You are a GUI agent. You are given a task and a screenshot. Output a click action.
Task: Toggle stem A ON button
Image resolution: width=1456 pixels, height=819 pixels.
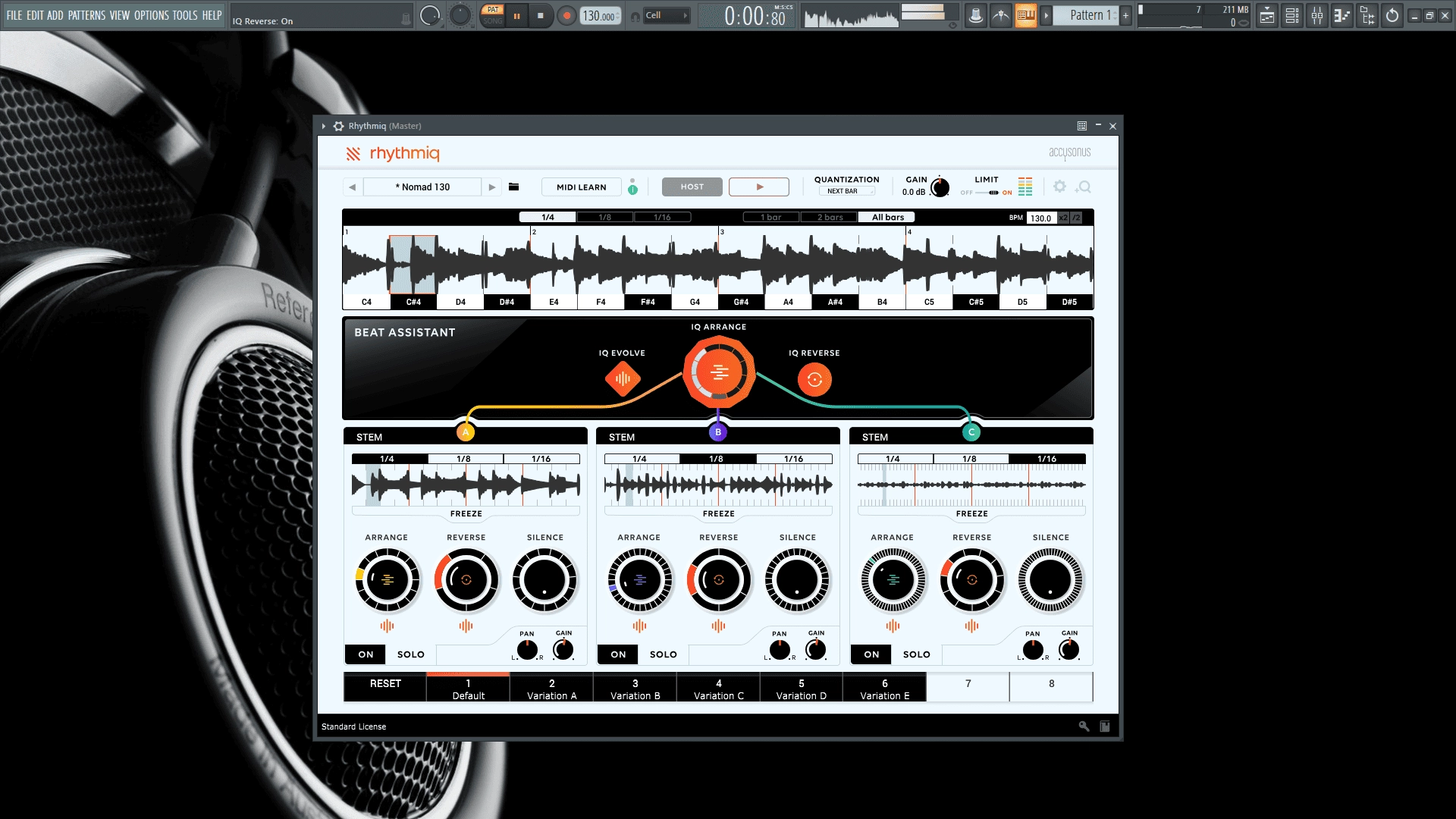click(x=366, y=654)
